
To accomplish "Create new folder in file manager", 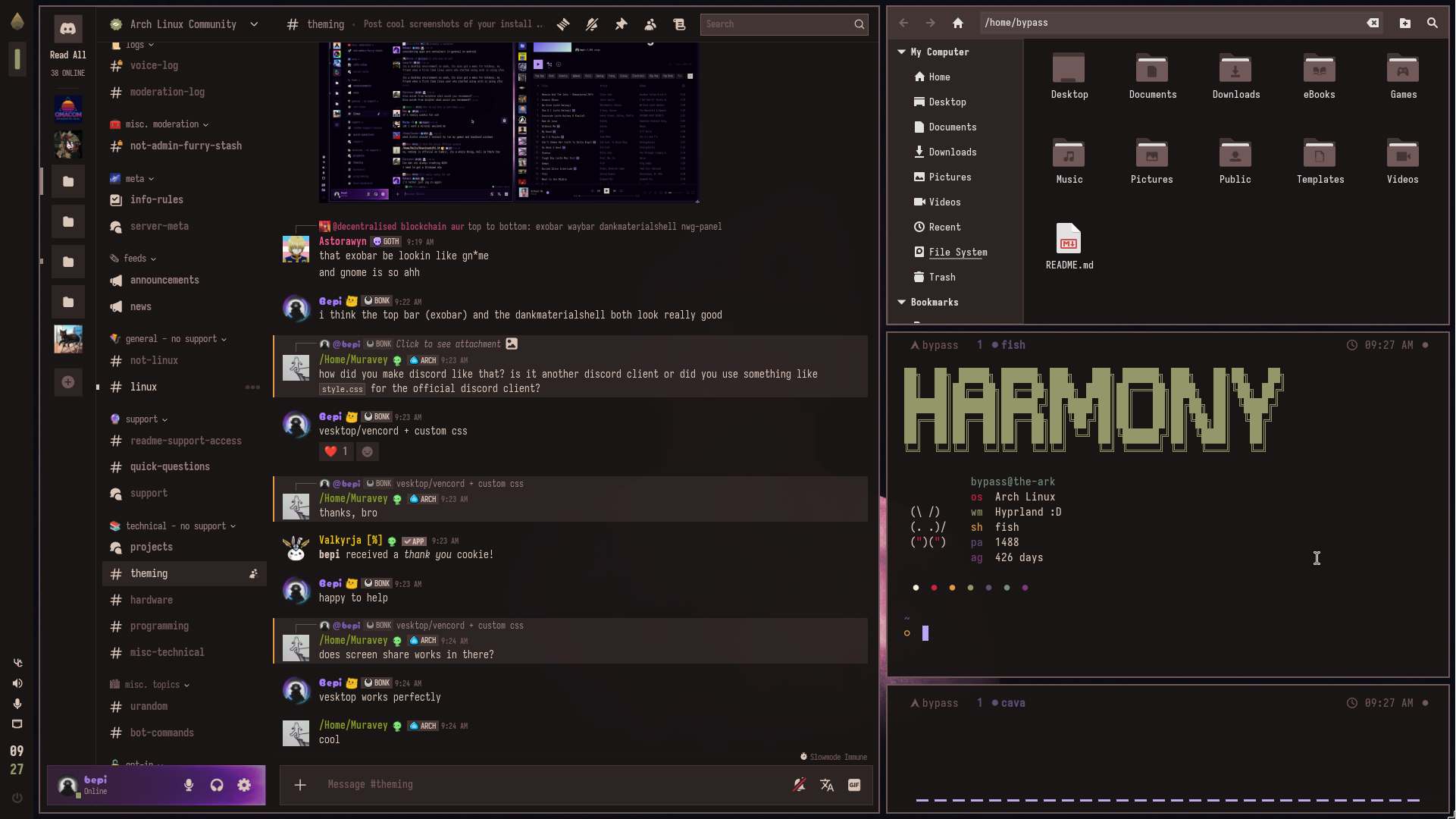I will [1404, 23].
